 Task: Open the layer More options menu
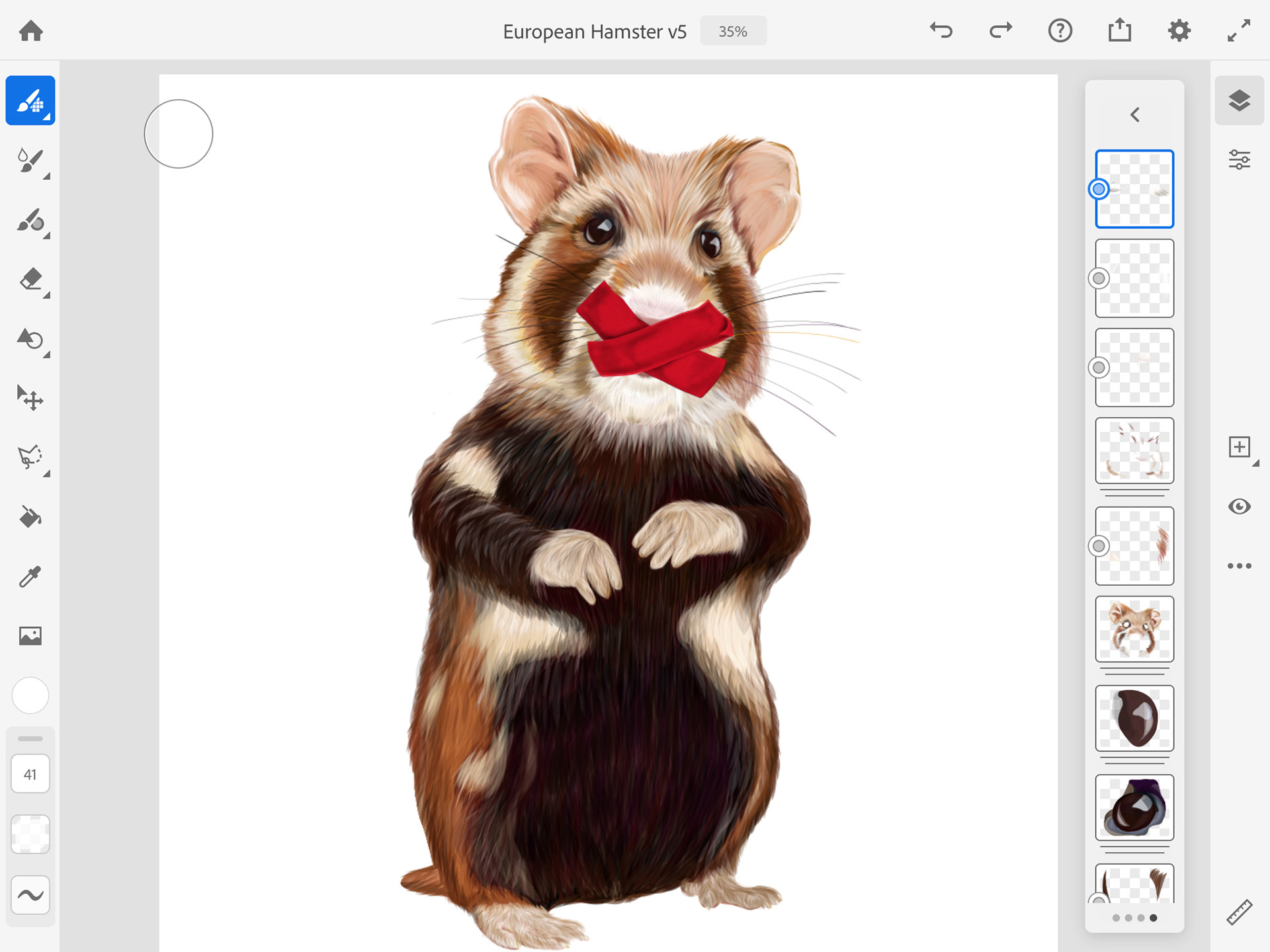1239,566
